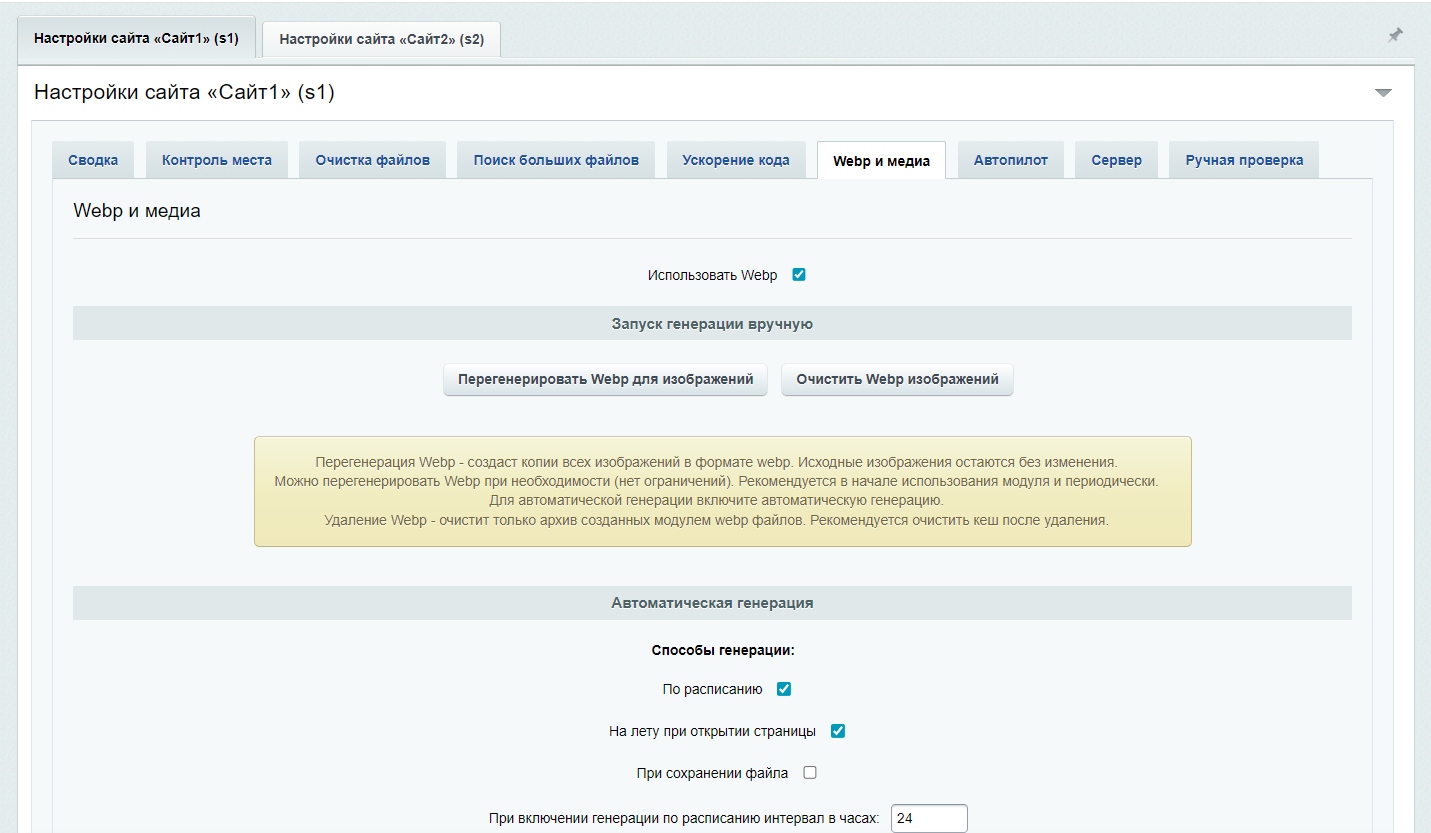The width and height of the screenshot is (1431, 833).
Task: Click the Запуск генерации вручную section header
Action: point(712,324)
